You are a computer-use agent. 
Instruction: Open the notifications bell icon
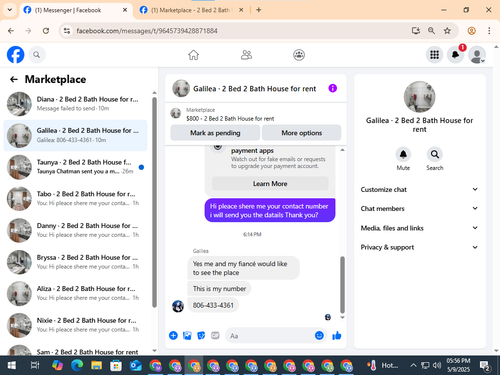tap(456, 55)
